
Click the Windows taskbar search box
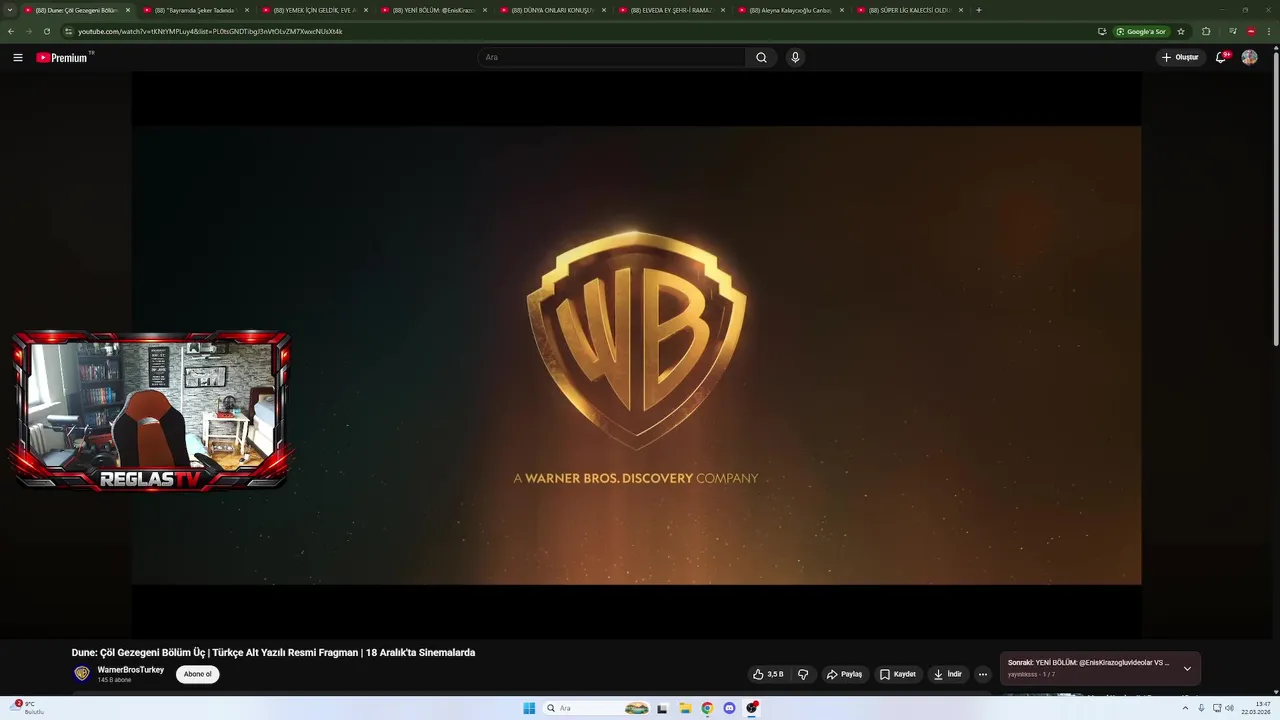coord(598,708)
